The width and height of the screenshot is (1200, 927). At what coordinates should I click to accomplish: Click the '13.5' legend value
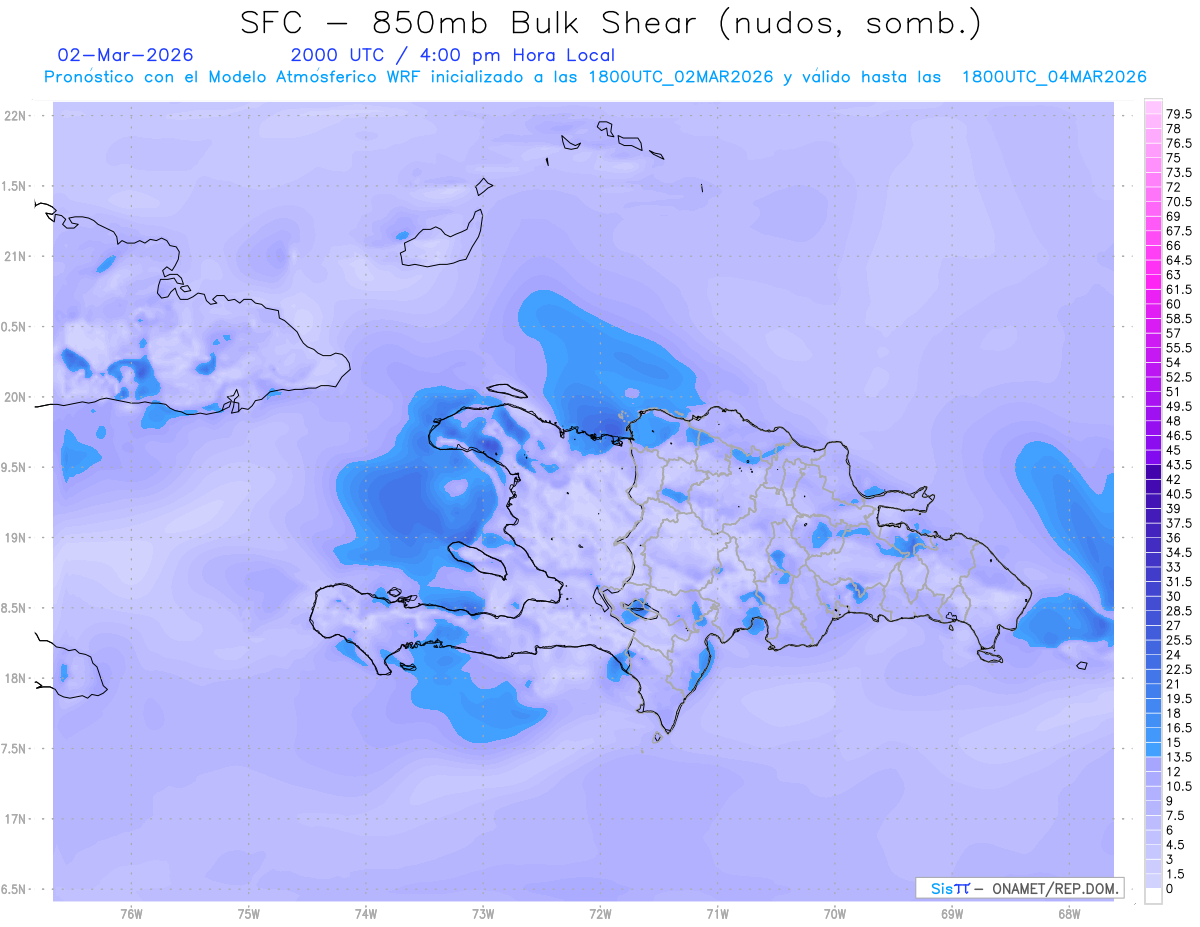coord(1178,757)
